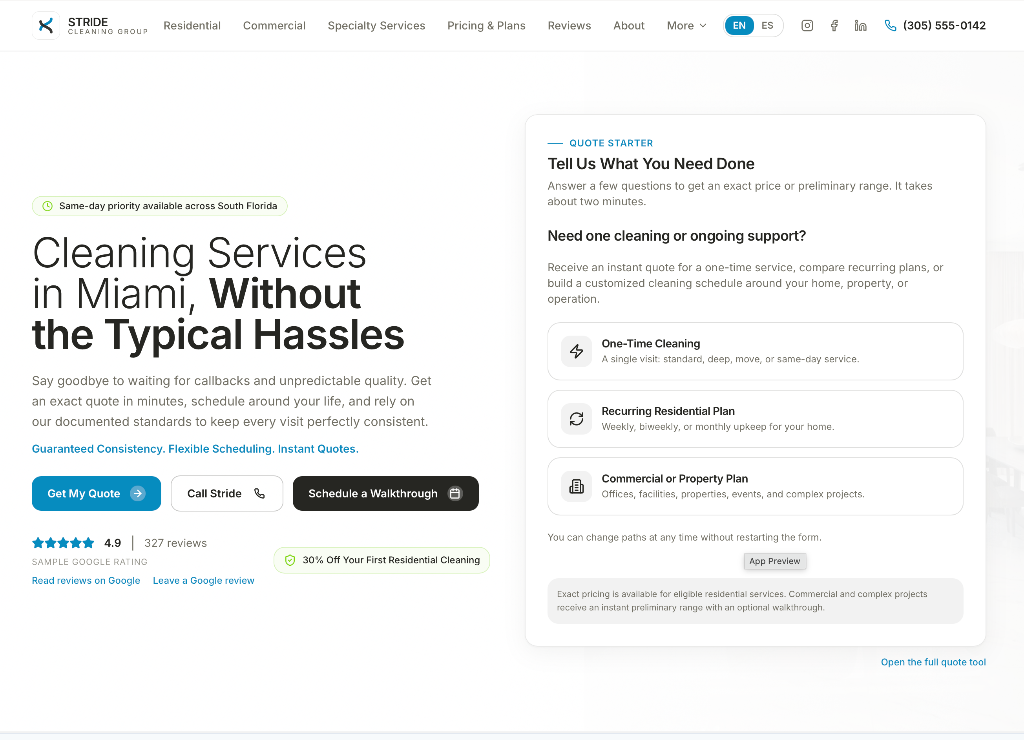Click the building icon for Commercial Plan
The image size is (1024, 740).
coord(576,487)
